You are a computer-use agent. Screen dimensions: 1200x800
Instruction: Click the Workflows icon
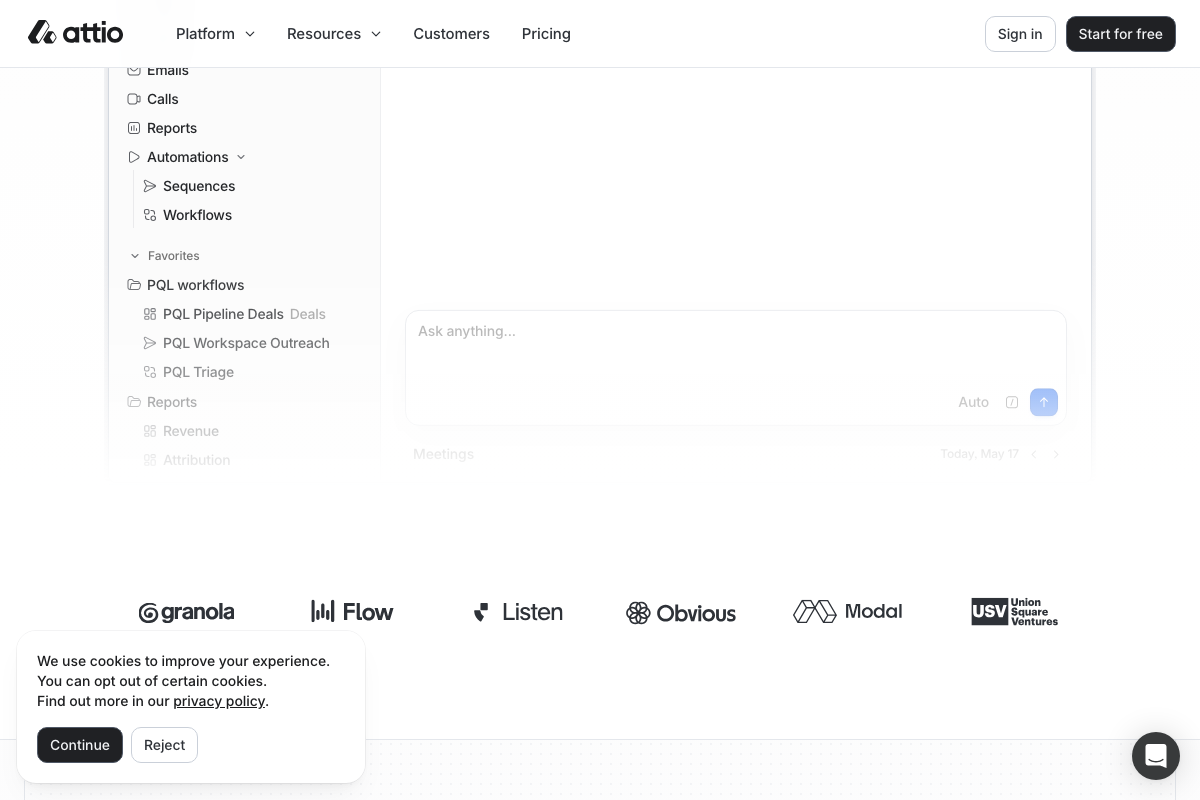pyautogui.click(x=150, y=215)
